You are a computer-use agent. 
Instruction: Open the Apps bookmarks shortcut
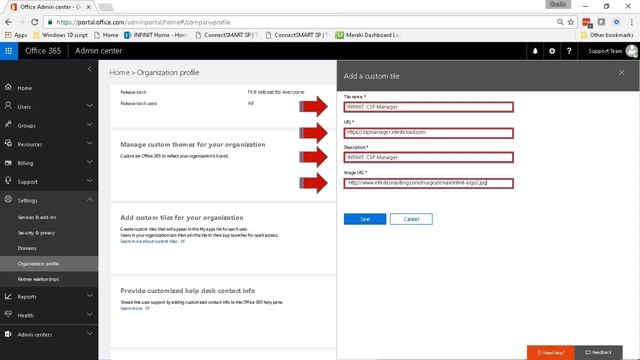coord(16,35)
